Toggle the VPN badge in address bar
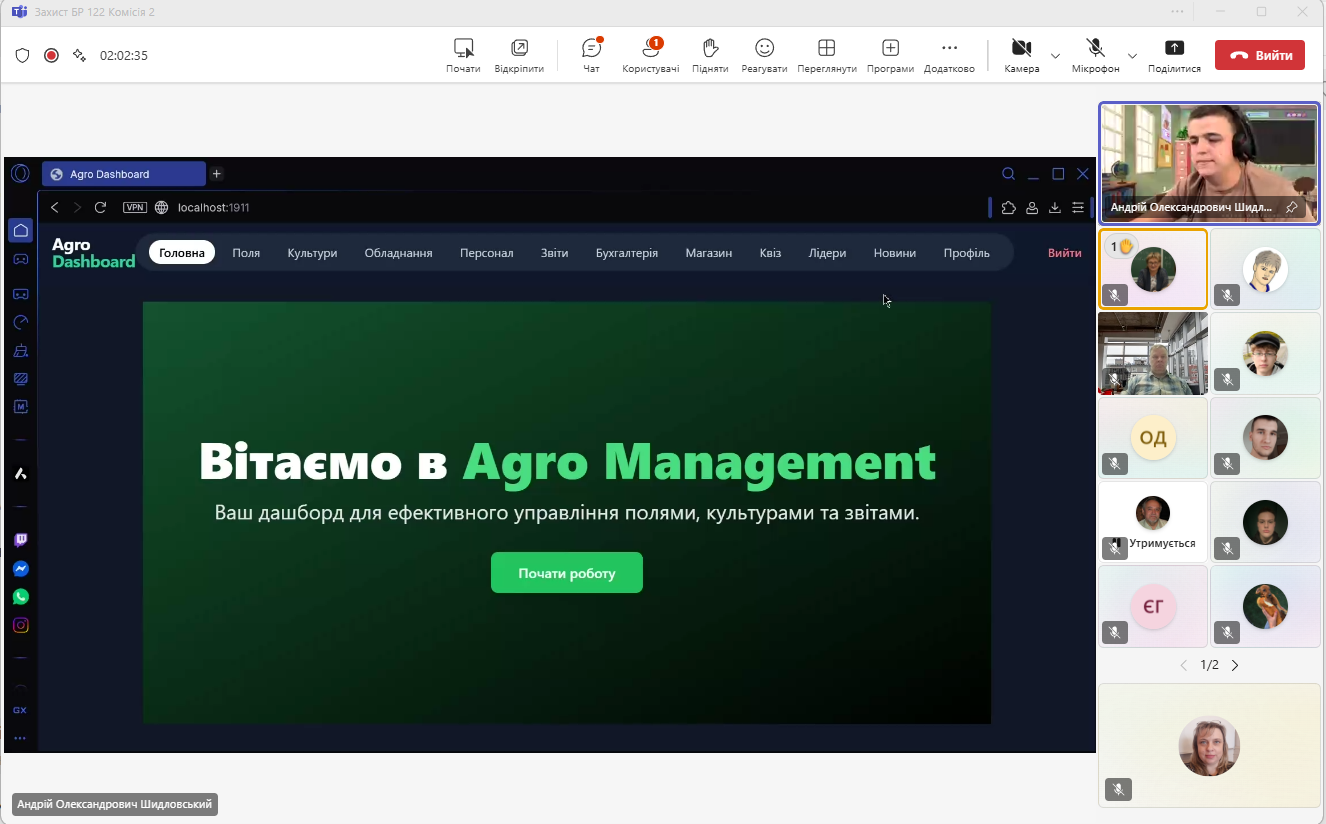 134,208
